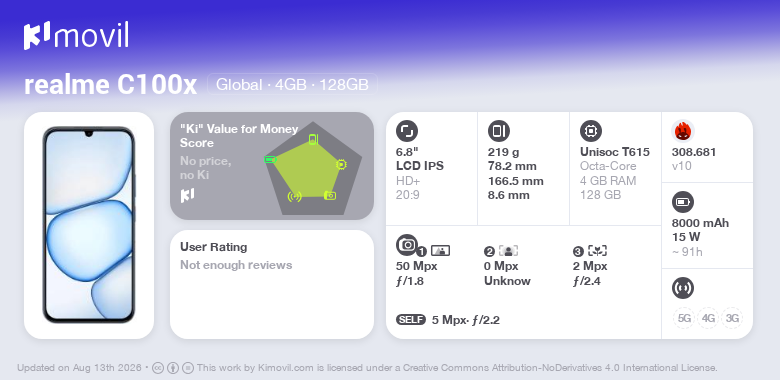Select the 5G network badge

(684, 318)
